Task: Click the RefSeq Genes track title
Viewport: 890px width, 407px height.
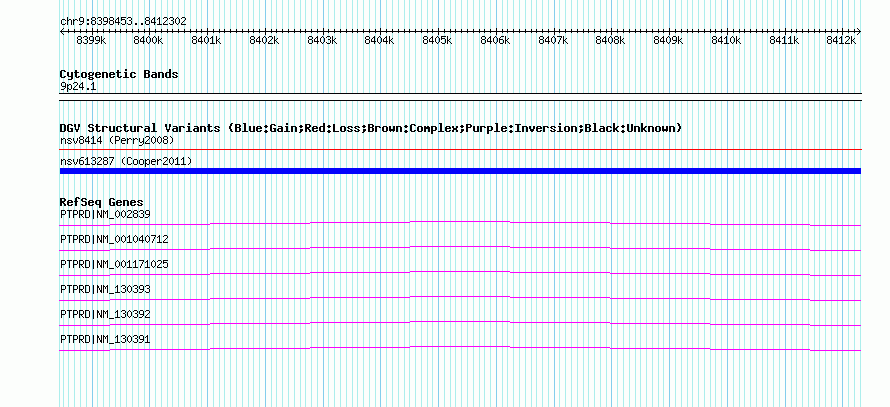Action: 102,202
